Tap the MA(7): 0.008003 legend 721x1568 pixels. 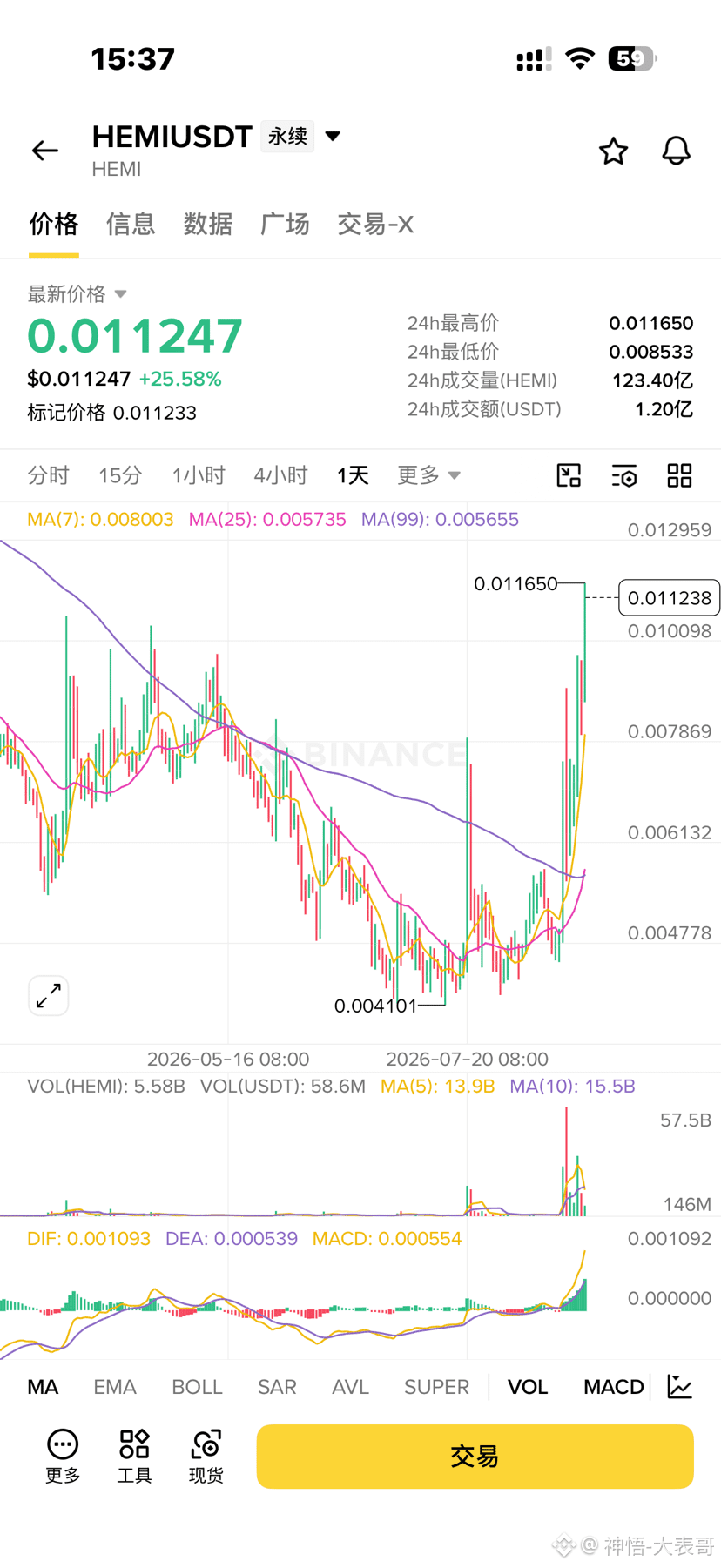pyautogui.click(x=100, y=520)
